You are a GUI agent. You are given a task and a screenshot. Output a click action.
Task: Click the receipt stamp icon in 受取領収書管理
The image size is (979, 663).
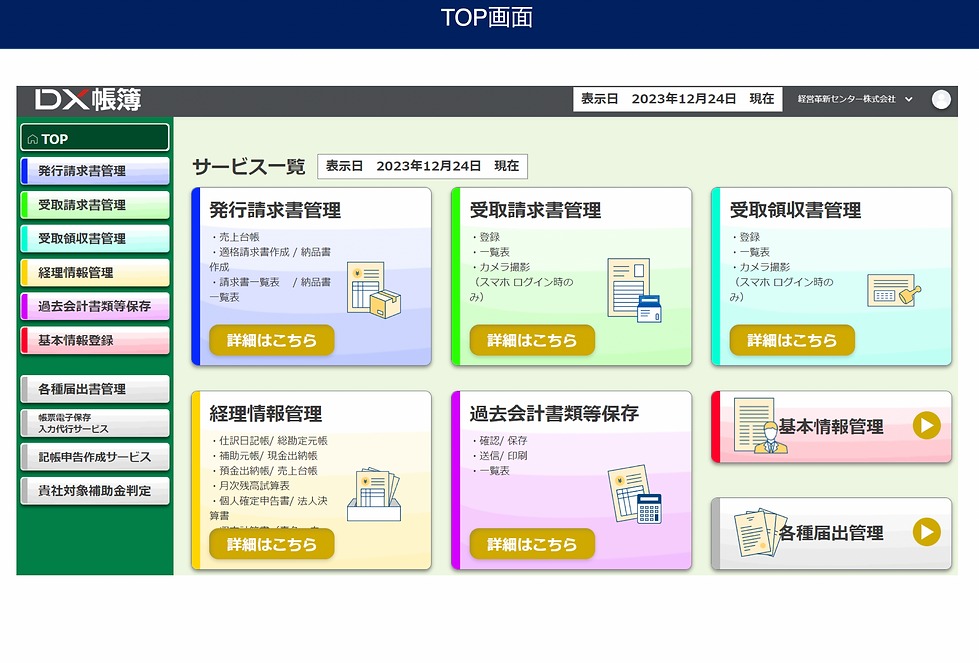(x=894, y=290)
